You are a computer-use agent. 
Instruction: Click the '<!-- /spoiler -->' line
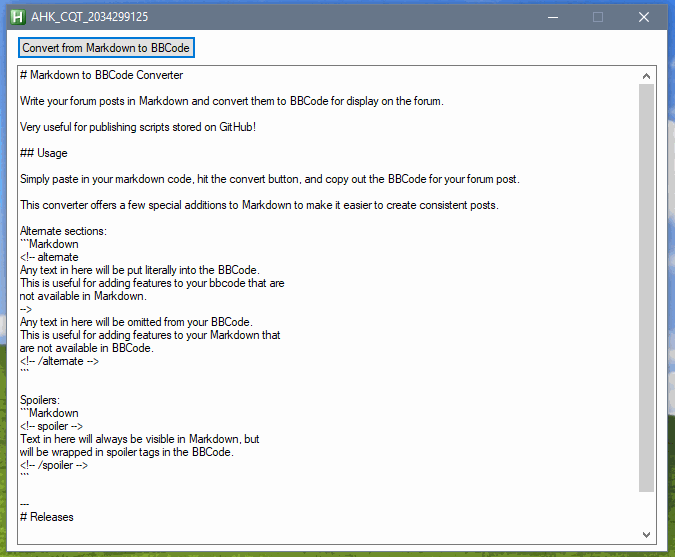point(54,465)
